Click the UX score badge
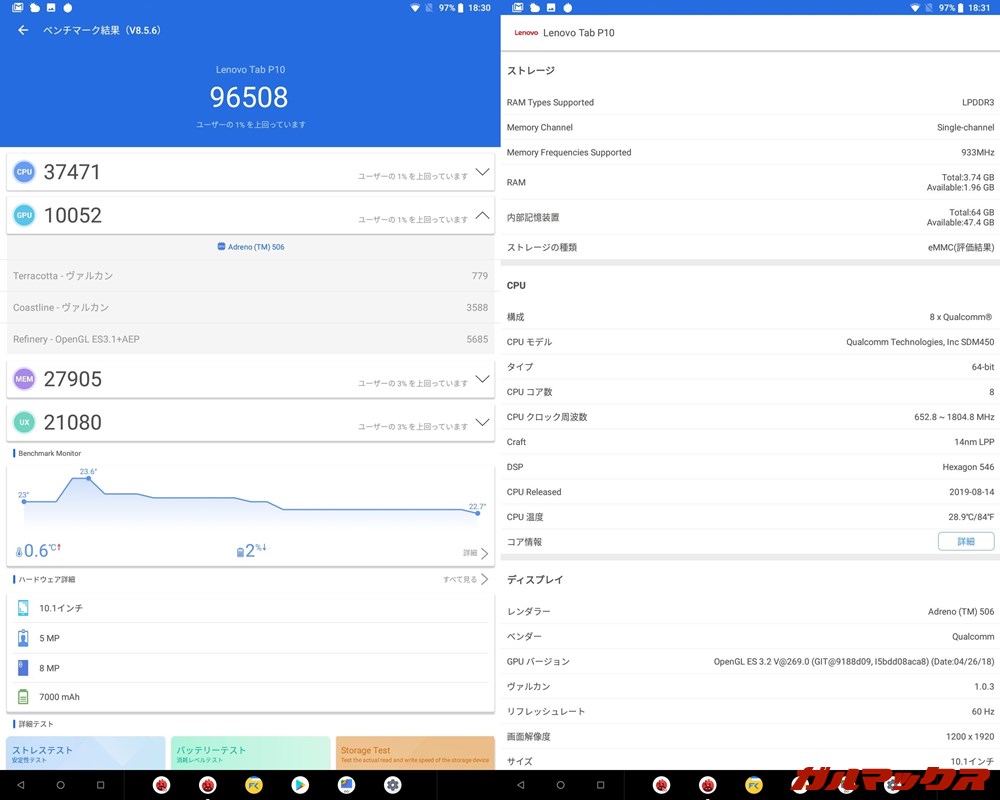The width and height of the screenshot is (1000, 800). 24,422
